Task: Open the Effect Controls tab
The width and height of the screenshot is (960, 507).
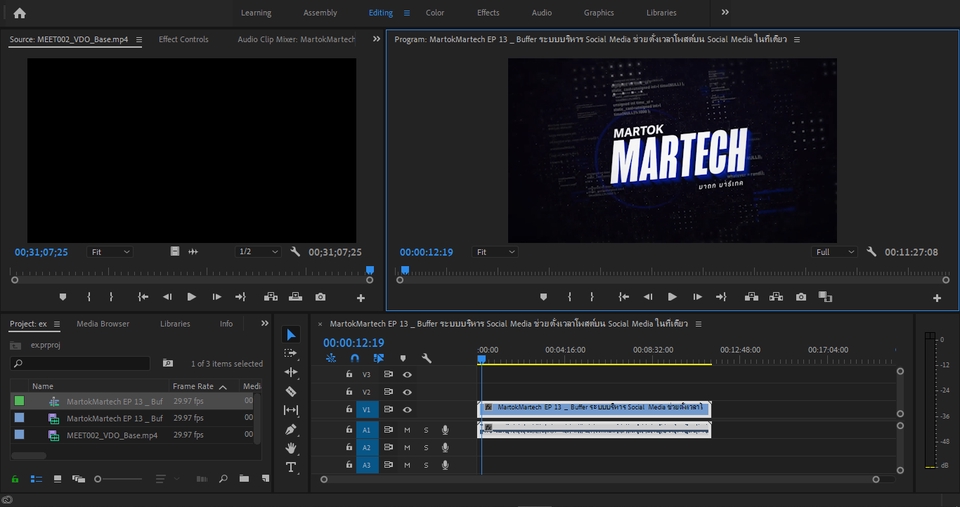Action: click(184, 39)
